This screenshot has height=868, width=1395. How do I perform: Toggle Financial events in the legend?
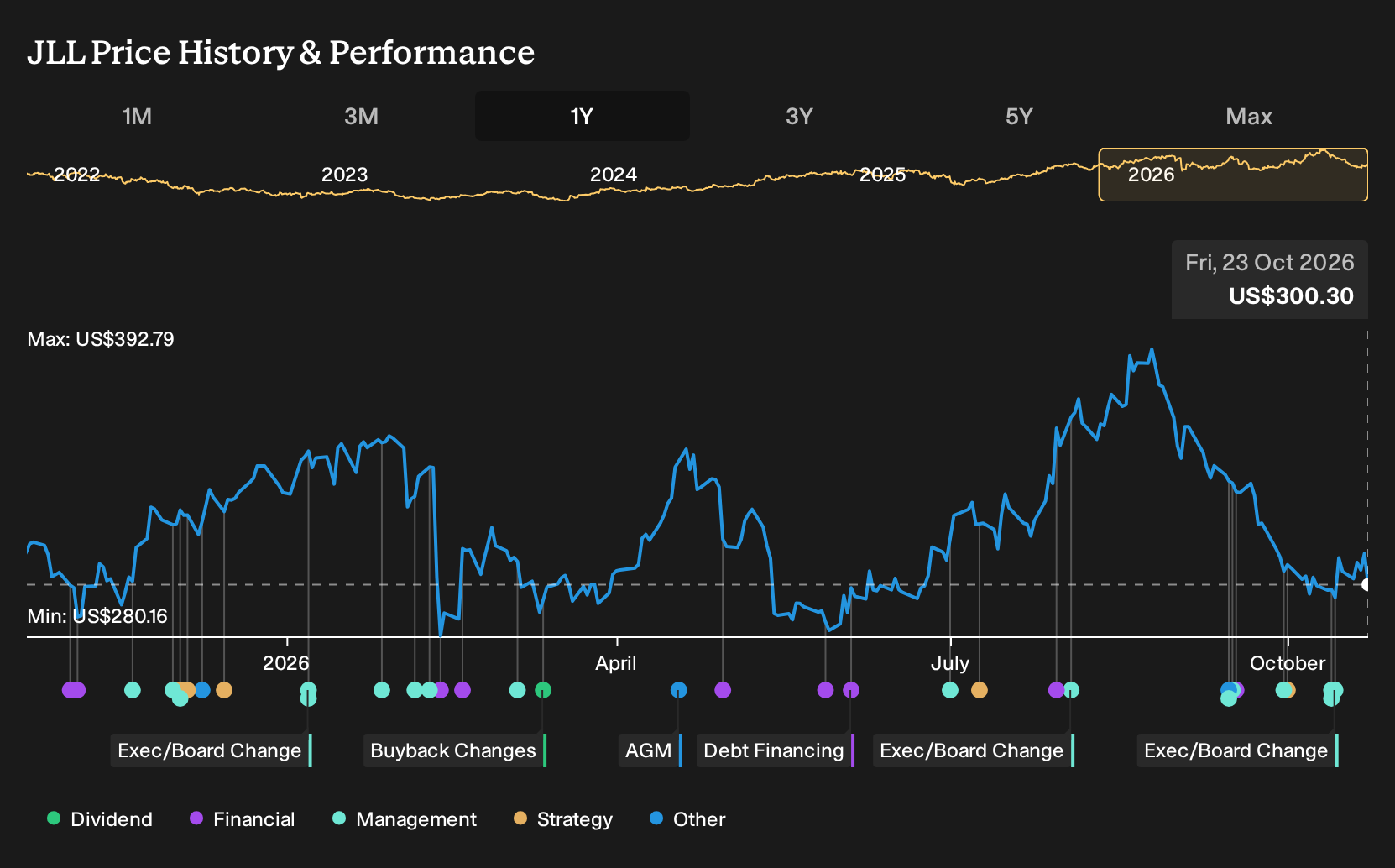(x=243, y=819)
